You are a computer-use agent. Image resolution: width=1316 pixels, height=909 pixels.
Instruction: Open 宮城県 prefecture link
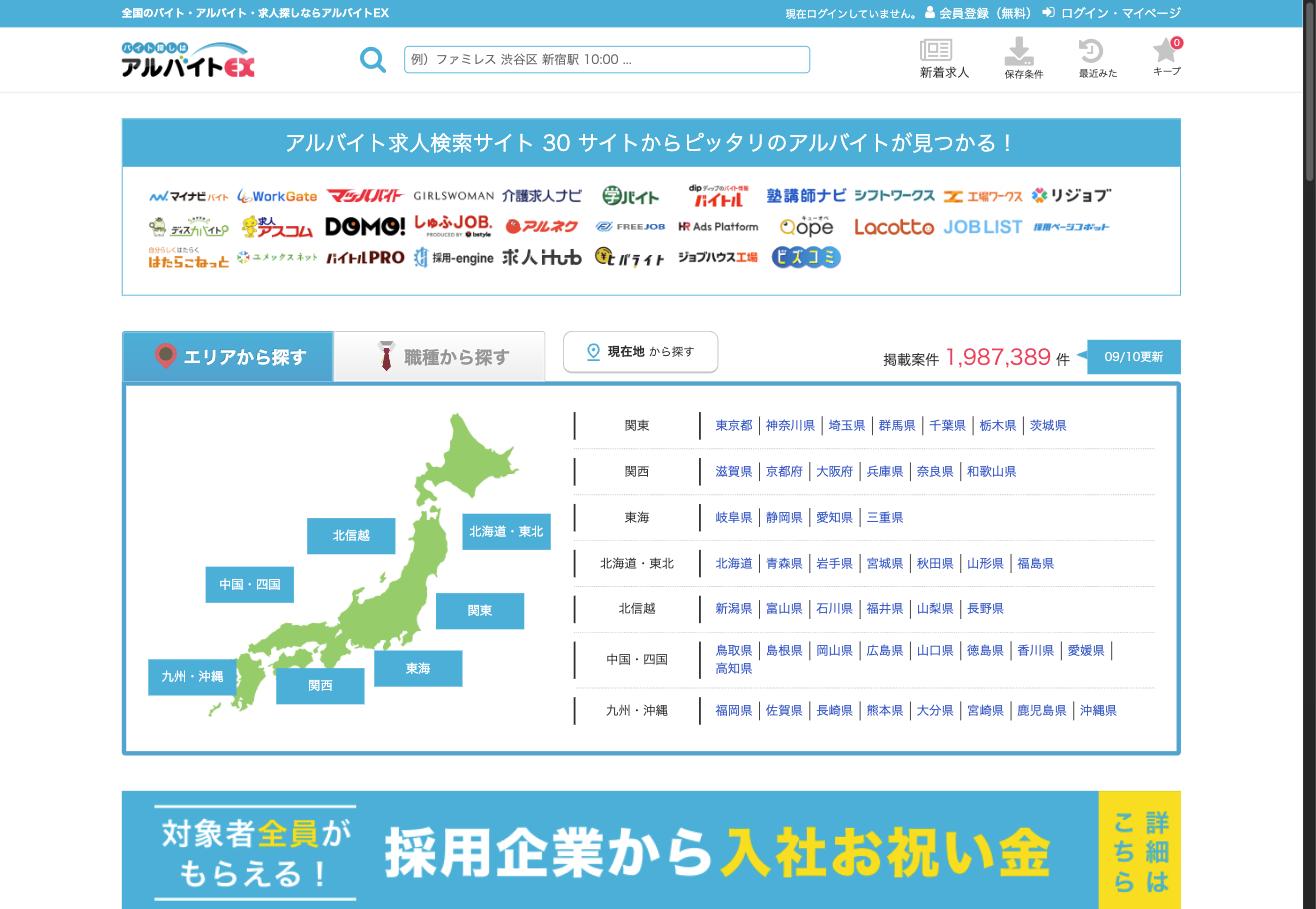(884, 563)
